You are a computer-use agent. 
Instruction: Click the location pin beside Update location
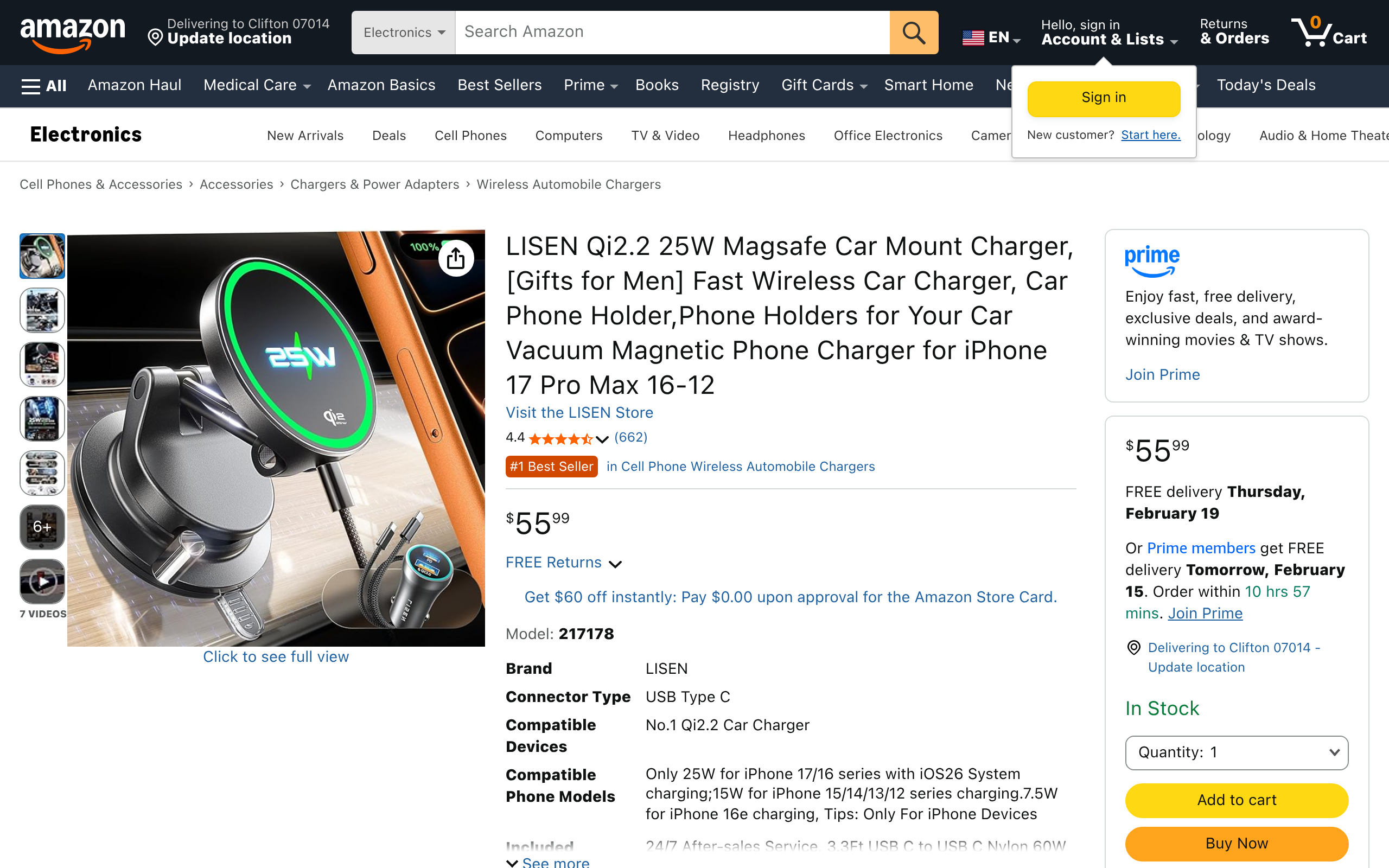(x=155, y=38)
